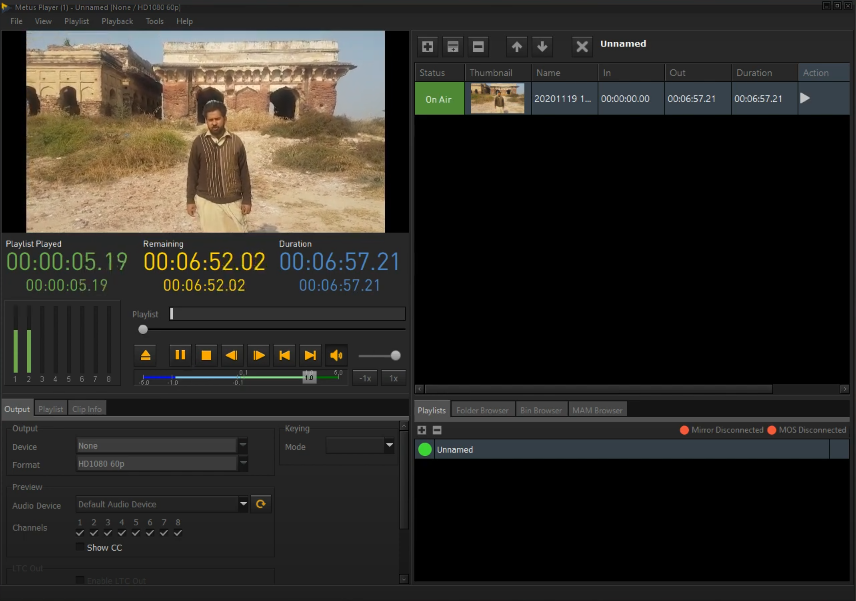Toggle preview channel 3 checkbox

coord(108,533)
